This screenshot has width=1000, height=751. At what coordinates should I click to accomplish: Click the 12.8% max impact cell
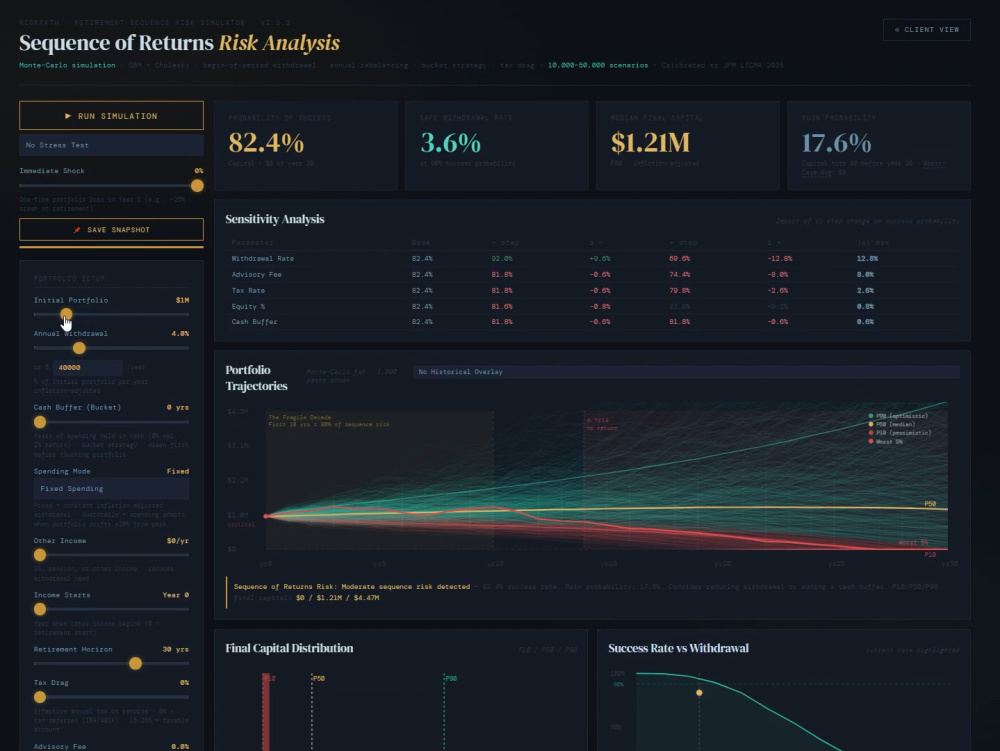click(867, 259)
